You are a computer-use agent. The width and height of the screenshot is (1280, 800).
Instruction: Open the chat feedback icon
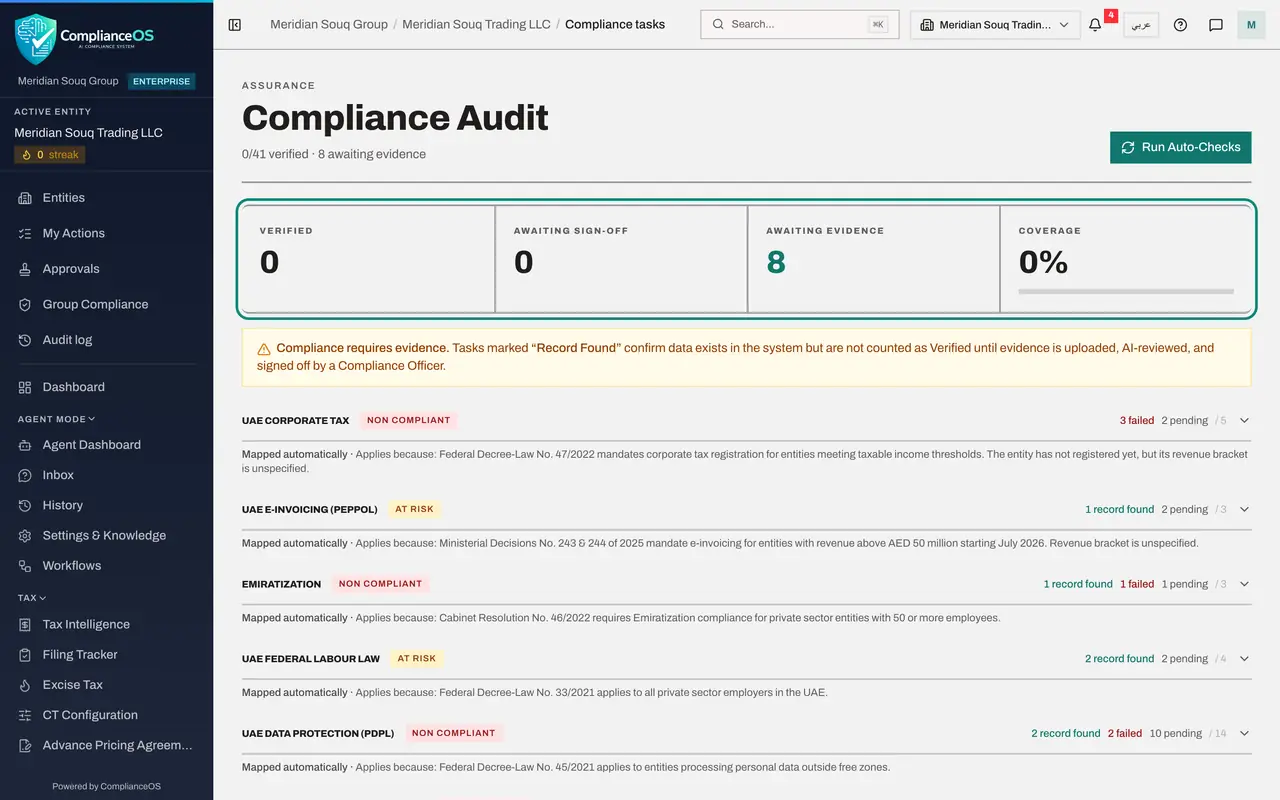1216,25
